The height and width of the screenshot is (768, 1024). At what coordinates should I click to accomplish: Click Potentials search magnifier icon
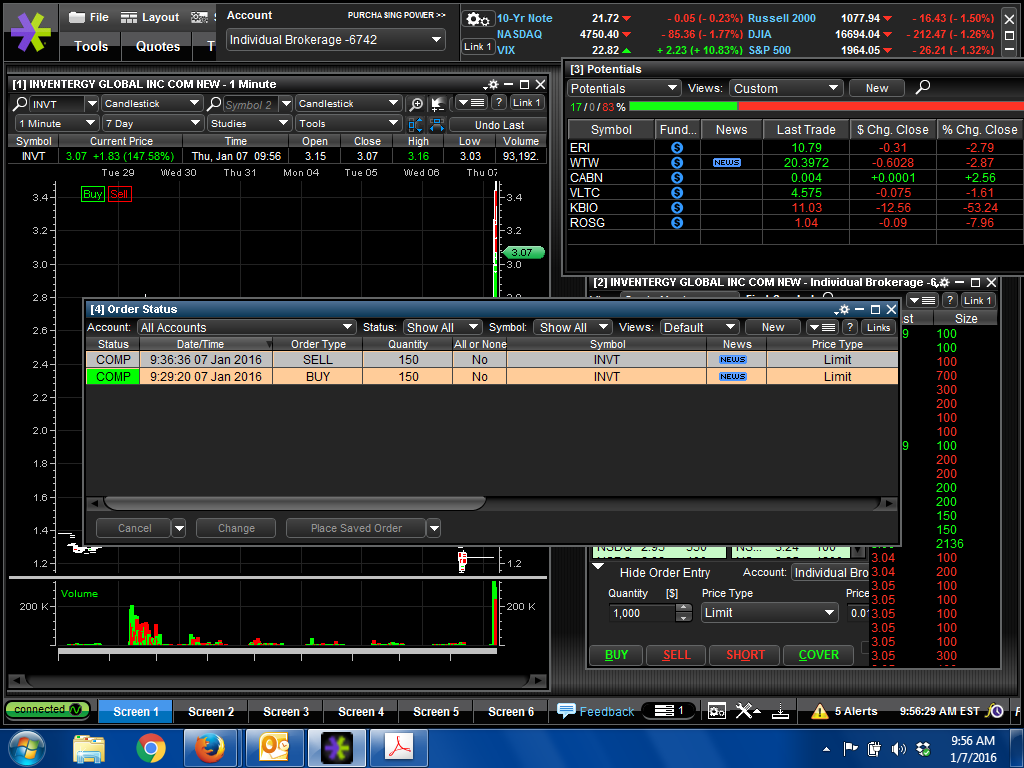tap(923, 88)
